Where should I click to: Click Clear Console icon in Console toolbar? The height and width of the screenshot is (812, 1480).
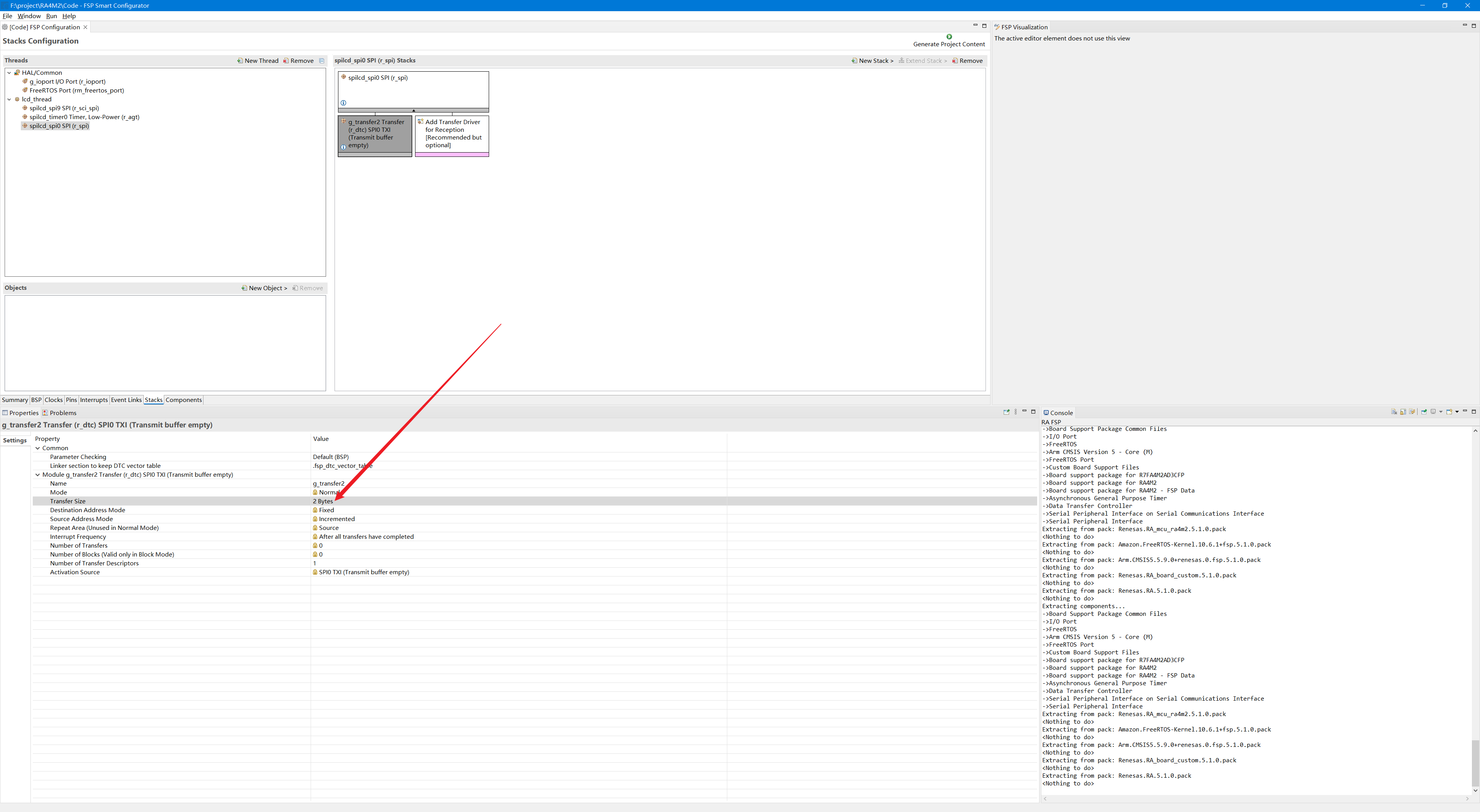coord(1394,412)
